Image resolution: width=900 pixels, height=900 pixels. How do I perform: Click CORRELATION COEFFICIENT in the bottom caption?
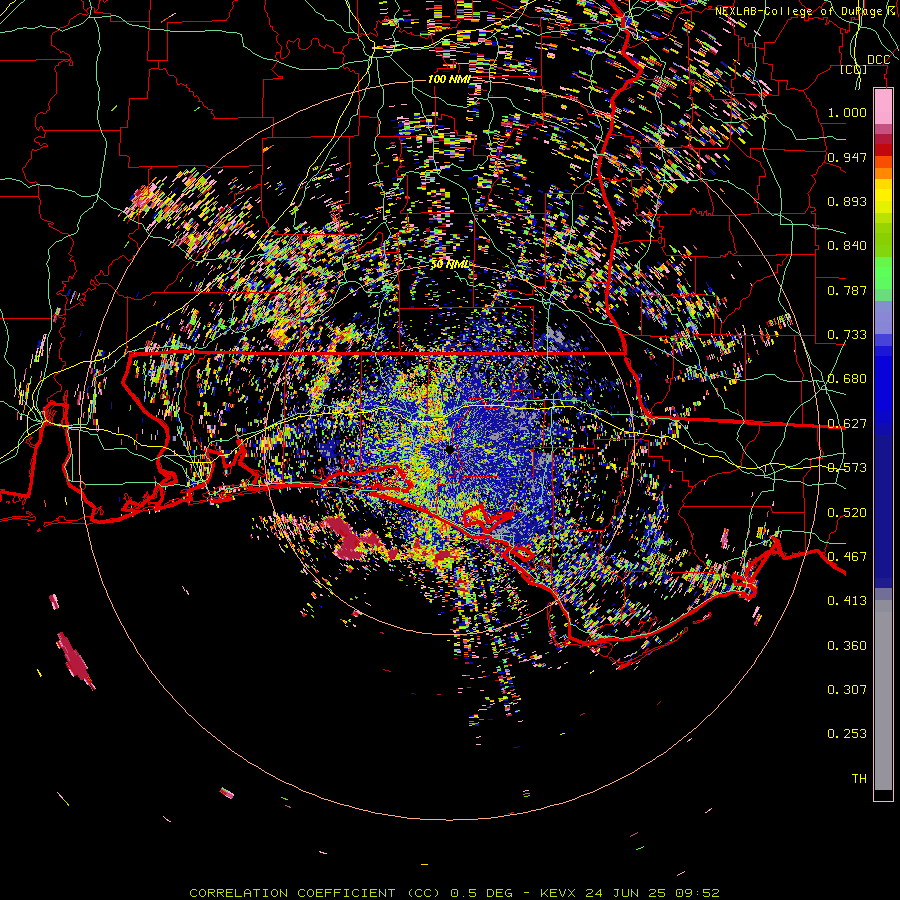292,893
